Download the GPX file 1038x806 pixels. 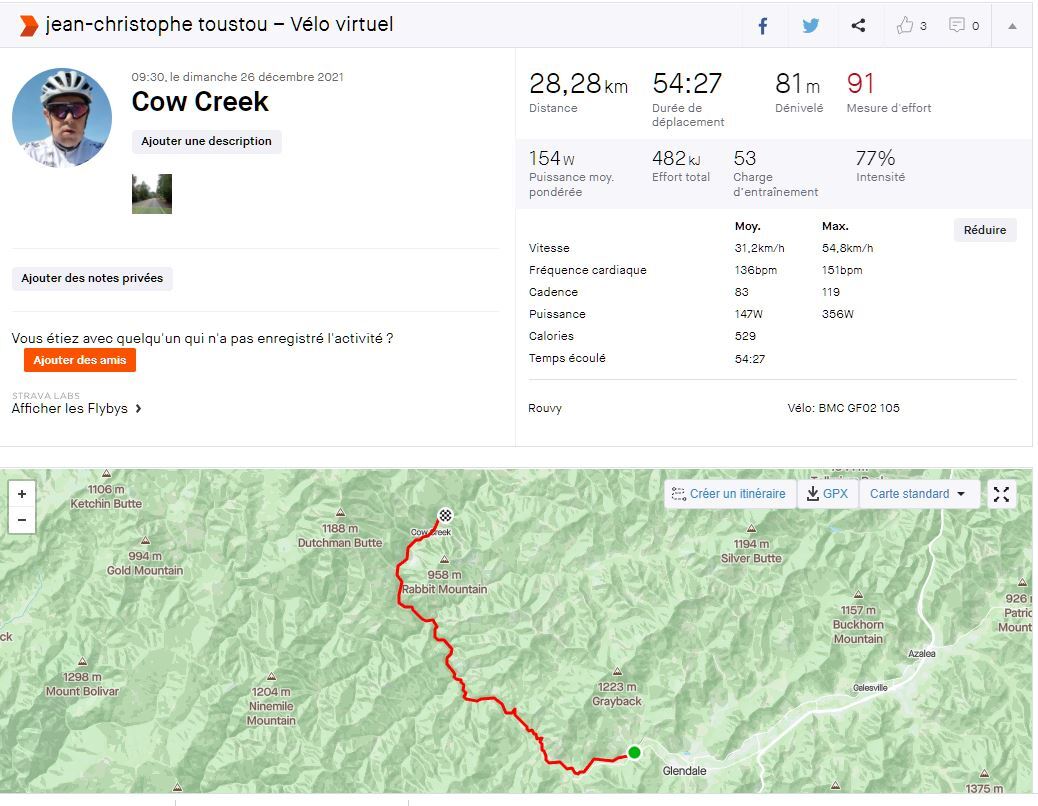pyautogui.click(x=827, y=494)
